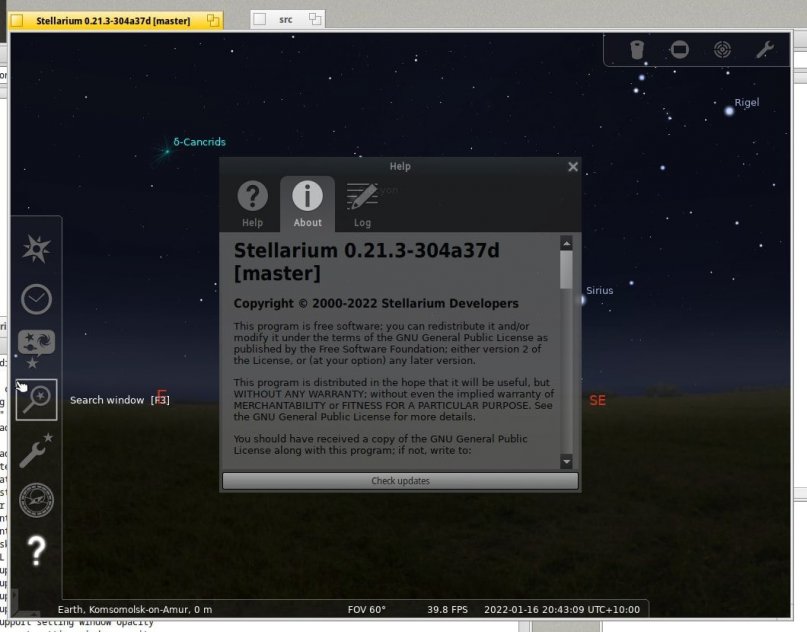Open the Date/time window clock icon
The height and width of the screenshot is (632, 807).
click(x=36, y=299)
